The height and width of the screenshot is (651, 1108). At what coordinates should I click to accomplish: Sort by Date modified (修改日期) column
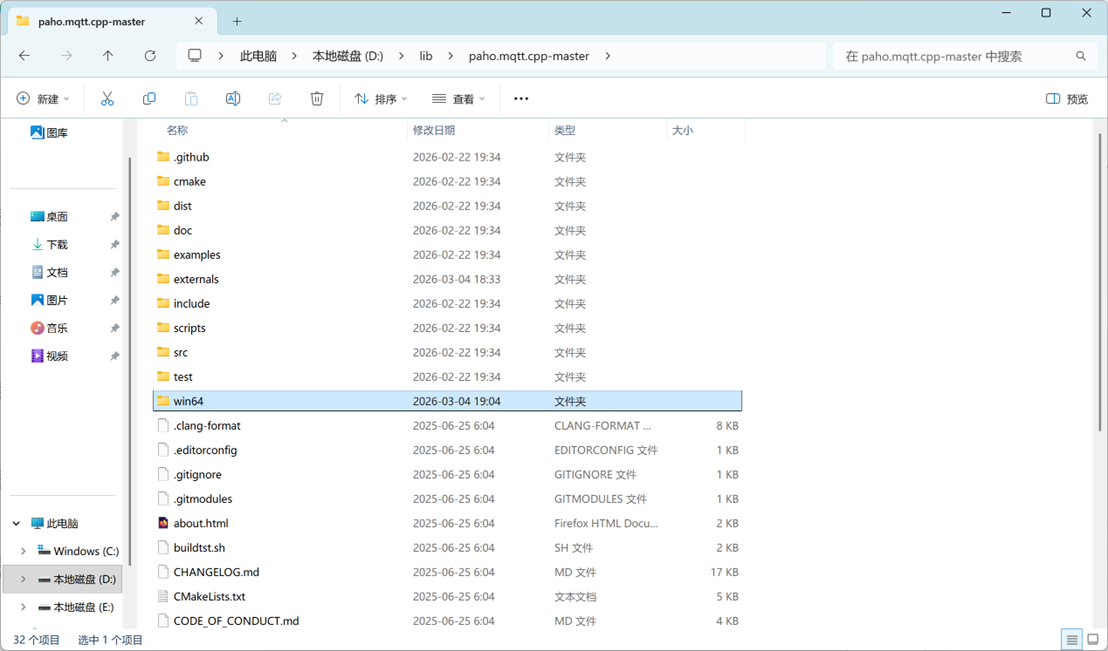[434, 130]
